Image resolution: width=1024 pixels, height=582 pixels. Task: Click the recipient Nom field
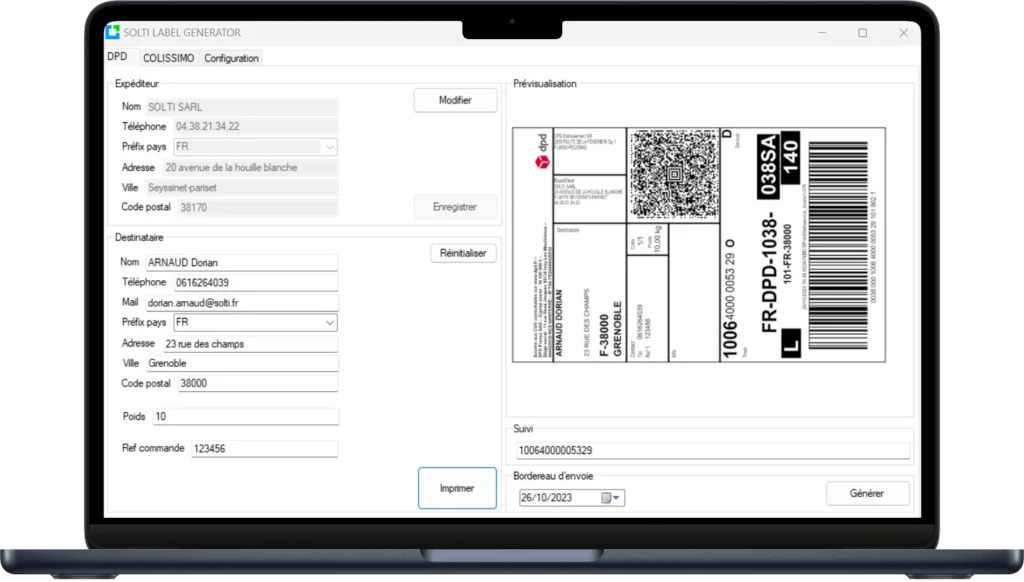pyautogui.click(x=241, y=262)
